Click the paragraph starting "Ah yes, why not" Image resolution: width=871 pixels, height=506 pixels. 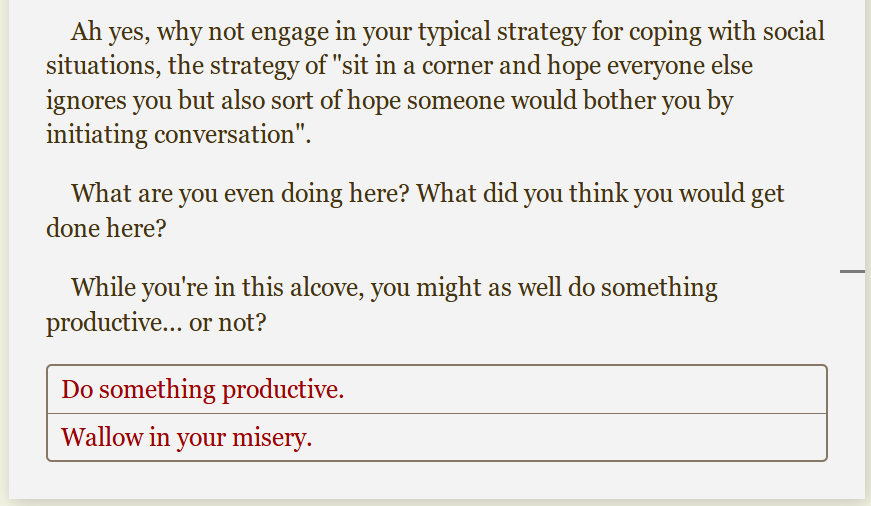pyautogui.click(x=435, y=83)
